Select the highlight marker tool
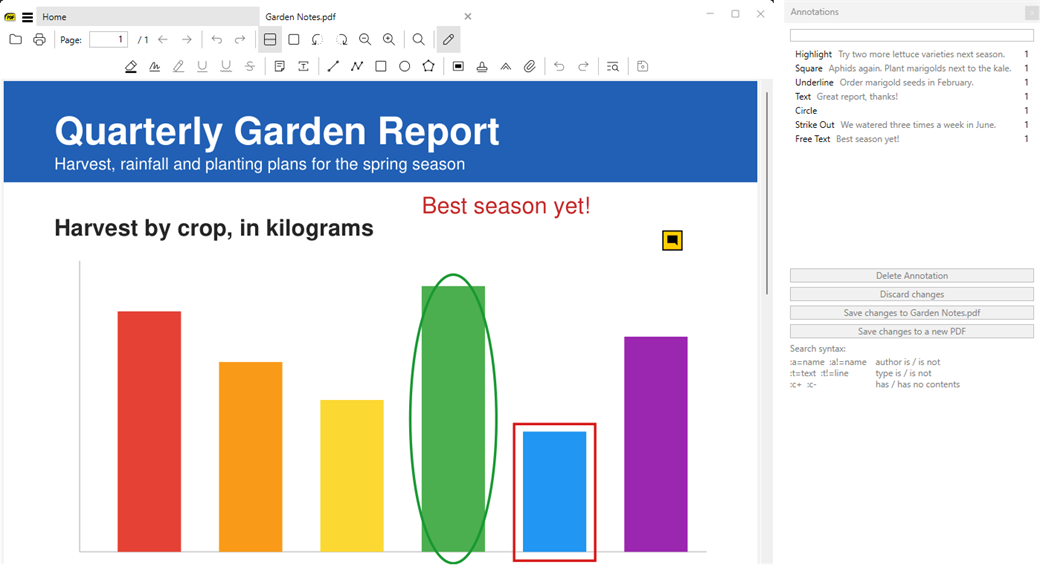Screen dimensions: 1040x565 click(x=131, y=66)
